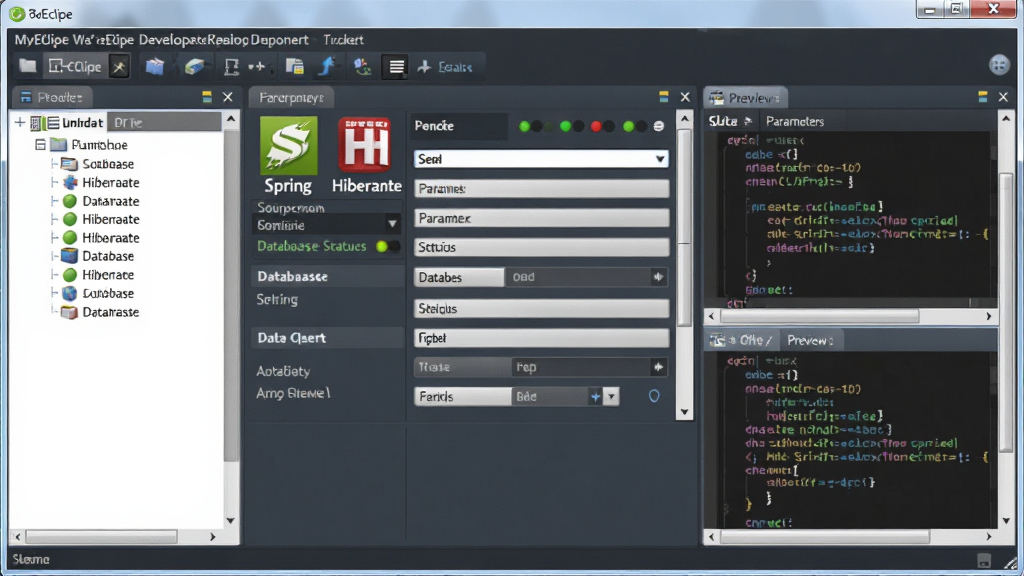Switch to the Slite tab
This screenshot has height=576, width=1024.
[x=730, y=121]
